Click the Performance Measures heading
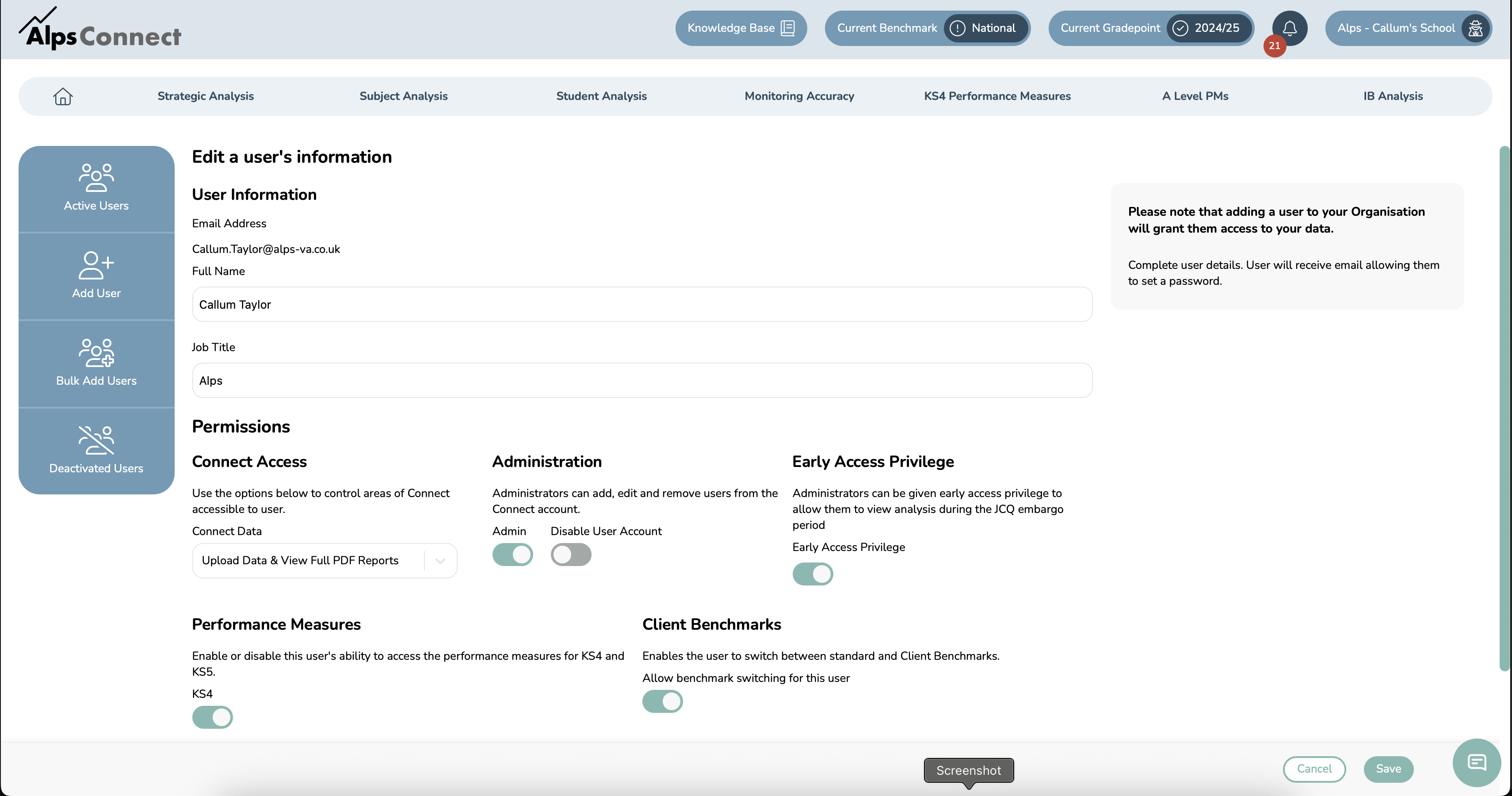The width and height of the screenshot is (1512, 796). (276, 624)
